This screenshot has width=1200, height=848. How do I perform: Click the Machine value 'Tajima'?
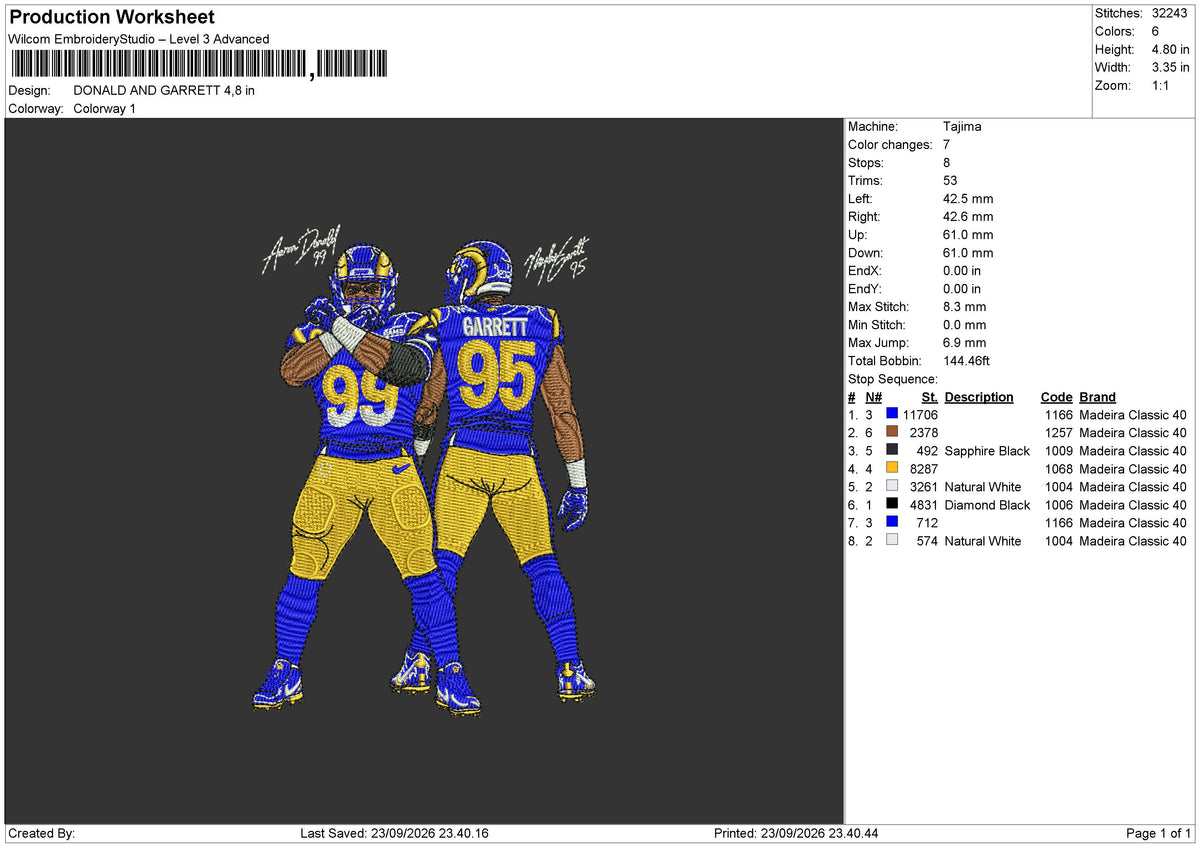point(962,126)
